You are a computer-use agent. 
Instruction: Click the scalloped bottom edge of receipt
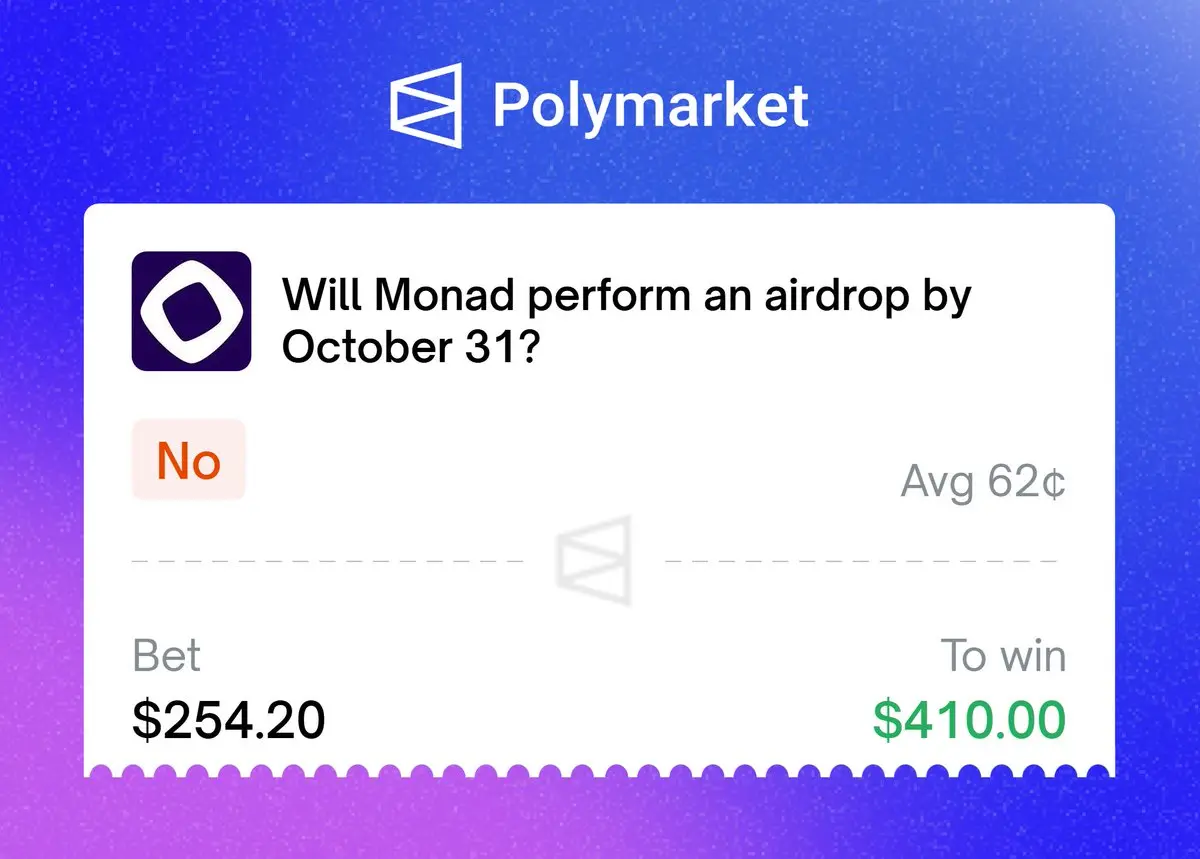tap(600, 771)
